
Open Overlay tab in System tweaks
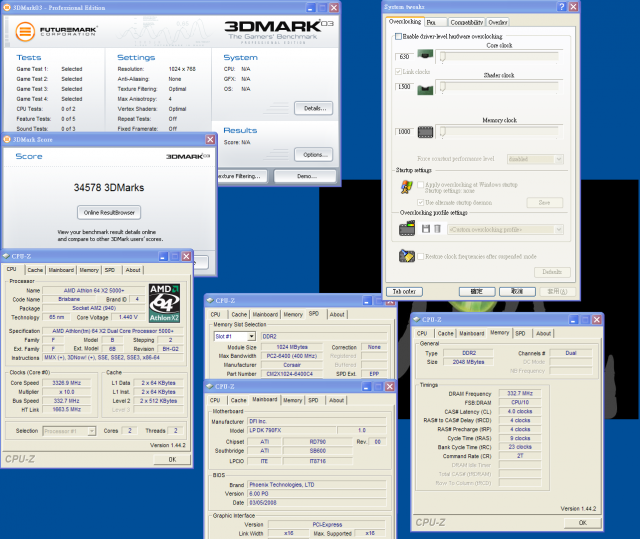pos(498,22)
